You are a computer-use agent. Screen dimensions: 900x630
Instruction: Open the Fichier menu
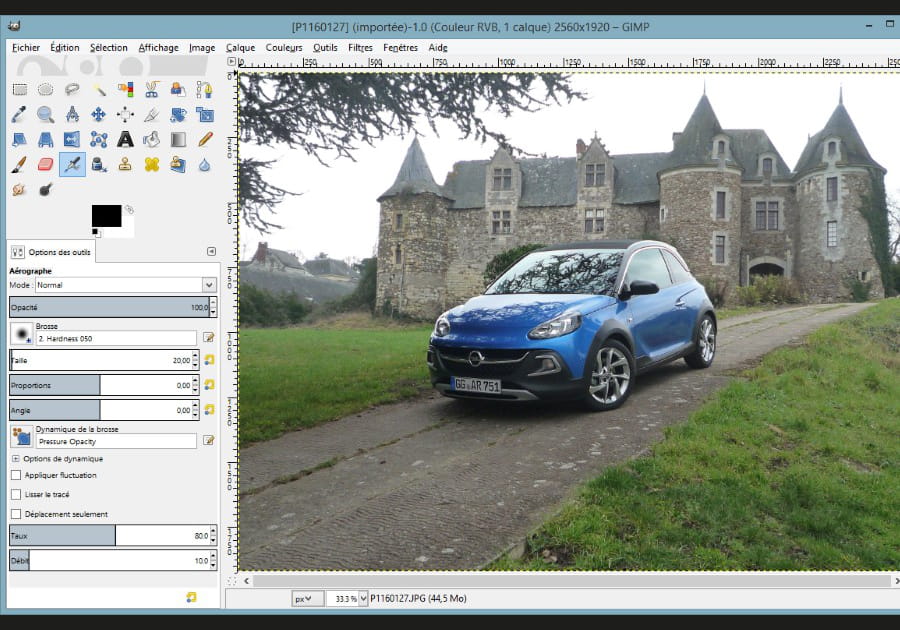[x=26, y=48]
